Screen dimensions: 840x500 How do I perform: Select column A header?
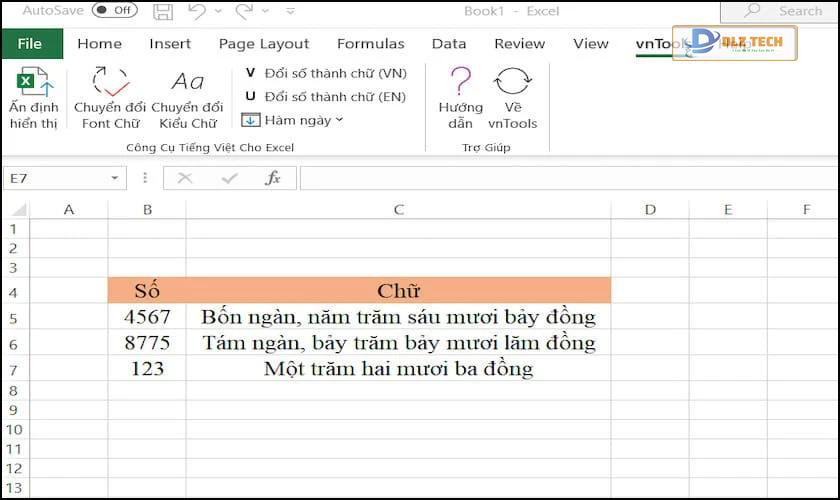[x=69, y=210]
